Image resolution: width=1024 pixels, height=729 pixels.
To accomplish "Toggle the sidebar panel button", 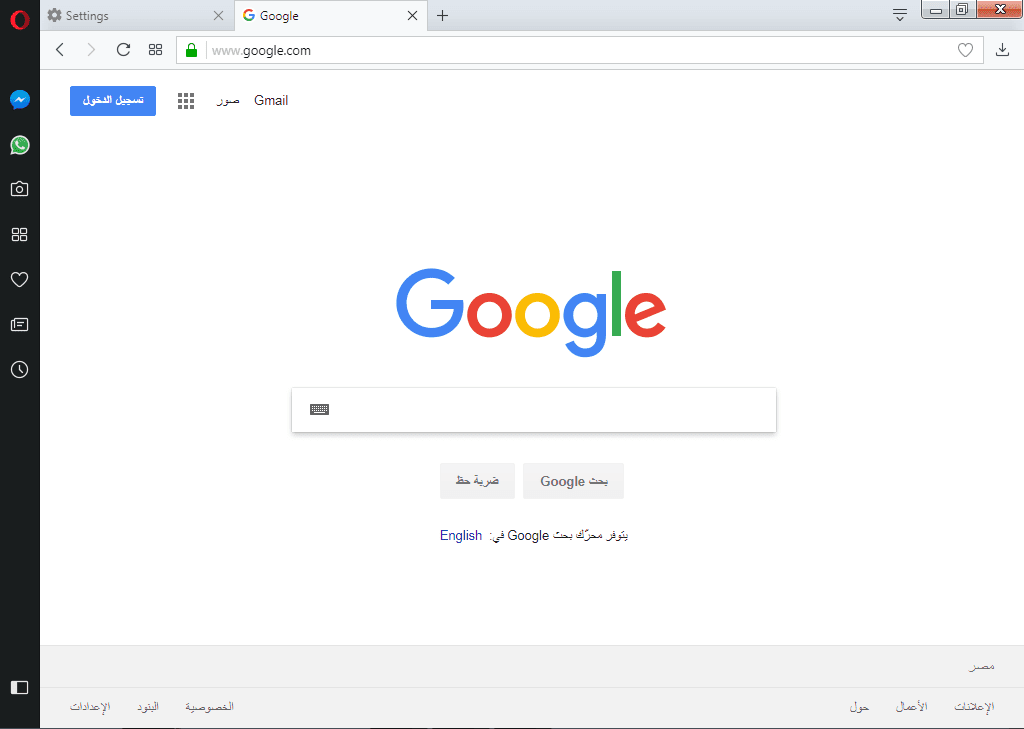I will 20,687.
